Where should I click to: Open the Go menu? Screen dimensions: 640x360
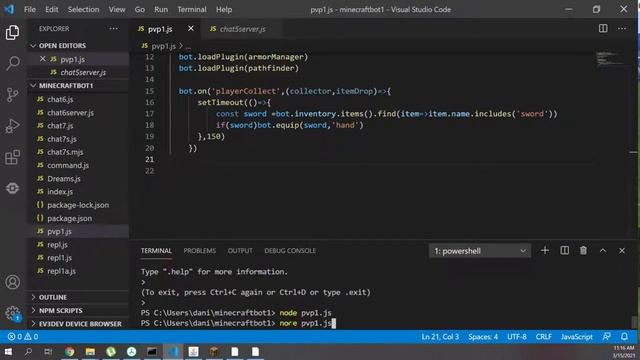click(x=140, y=9)
